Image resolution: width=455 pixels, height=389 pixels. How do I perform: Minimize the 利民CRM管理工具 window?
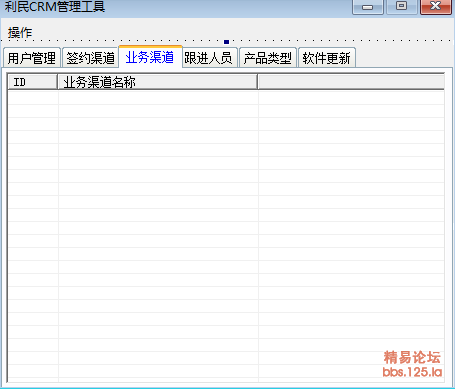coord(368,7)
